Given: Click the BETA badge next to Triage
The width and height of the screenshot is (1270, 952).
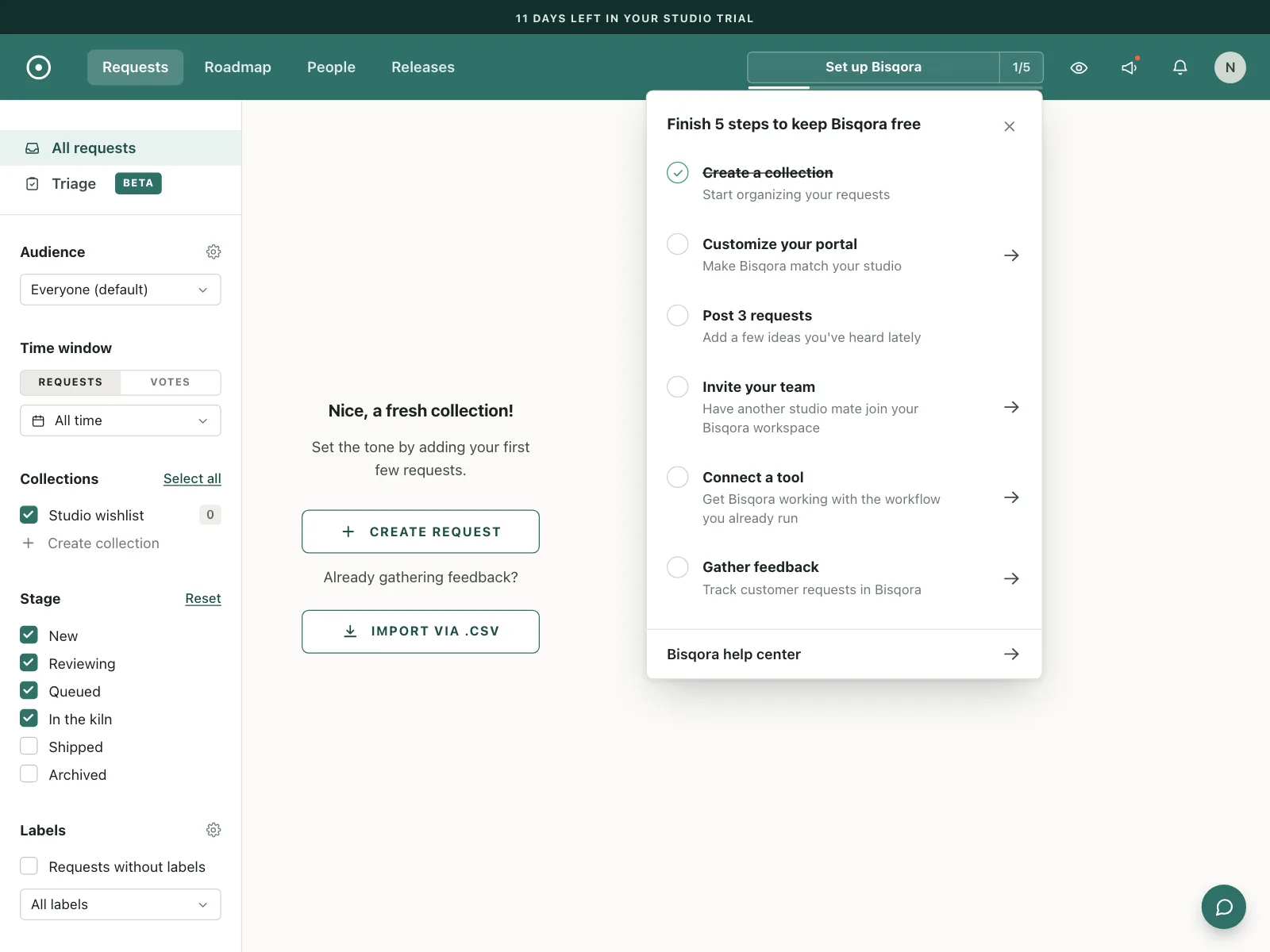Looking at the screenshot, I should pos(138,183).
